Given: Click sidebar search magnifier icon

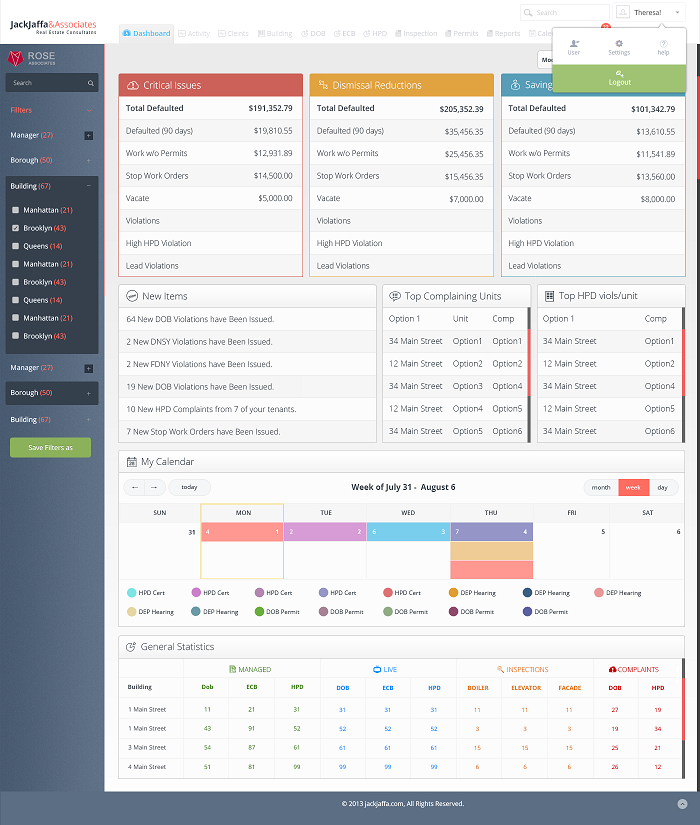Looking at the screenshot, I should pos(91,83).
